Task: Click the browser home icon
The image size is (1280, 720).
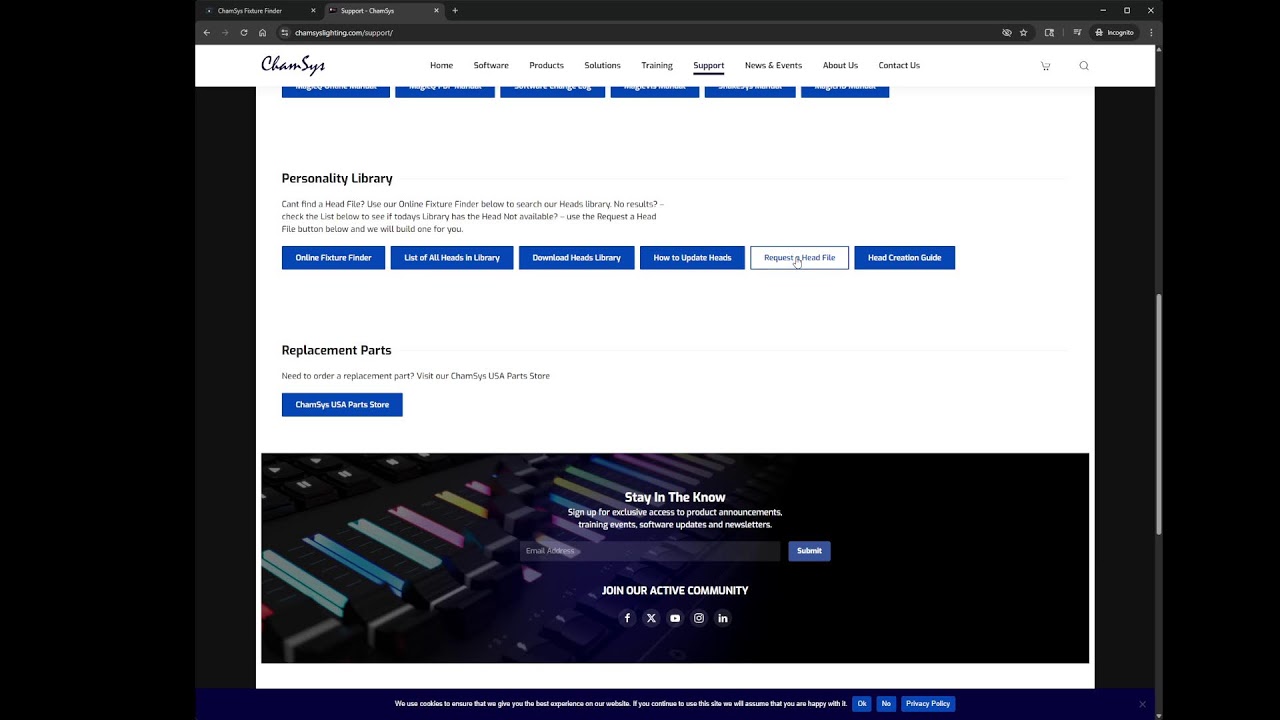Action: pyautogui.click(x=262, y=32)
